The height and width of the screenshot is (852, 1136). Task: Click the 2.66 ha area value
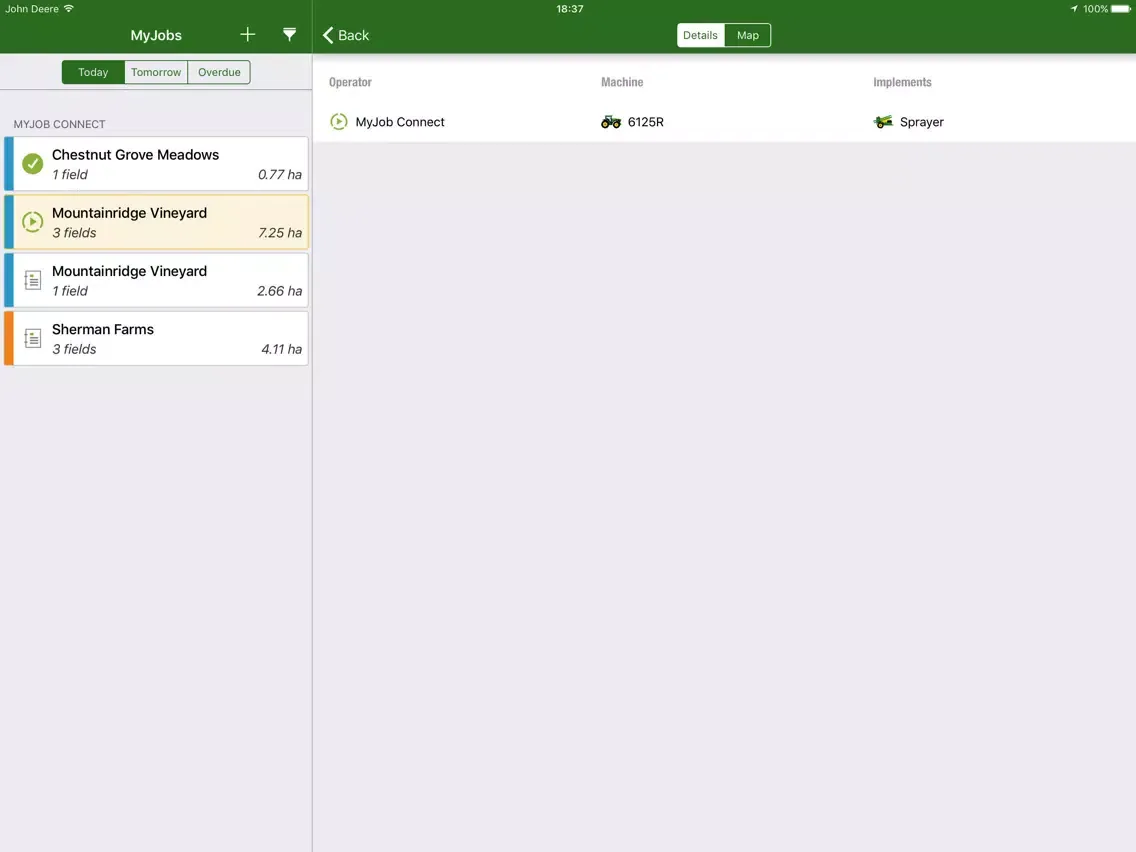[280, 291]
